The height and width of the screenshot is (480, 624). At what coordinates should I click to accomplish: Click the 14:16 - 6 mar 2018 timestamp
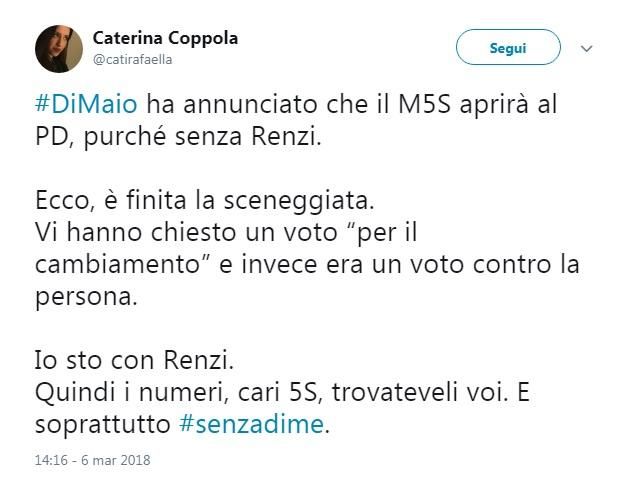click(91, 461)
